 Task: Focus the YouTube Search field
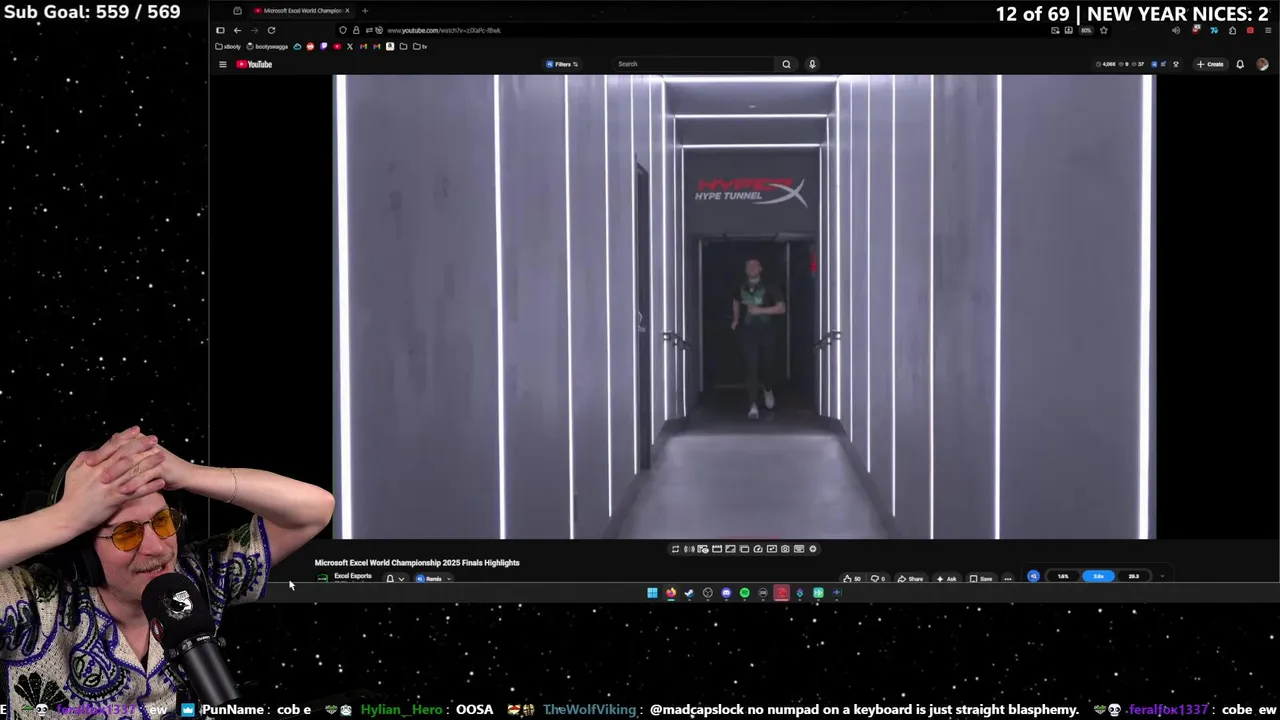click(693, 64)
